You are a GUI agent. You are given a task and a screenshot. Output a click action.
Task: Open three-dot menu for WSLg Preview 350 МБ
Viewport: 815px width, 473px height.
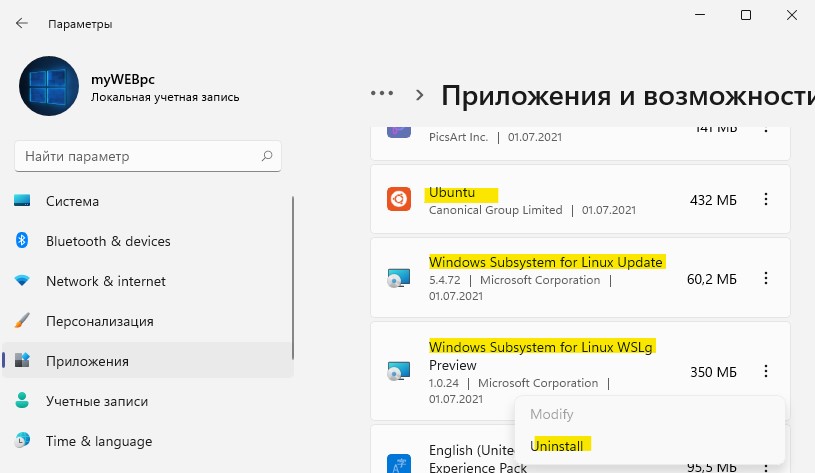coord(766,371)
